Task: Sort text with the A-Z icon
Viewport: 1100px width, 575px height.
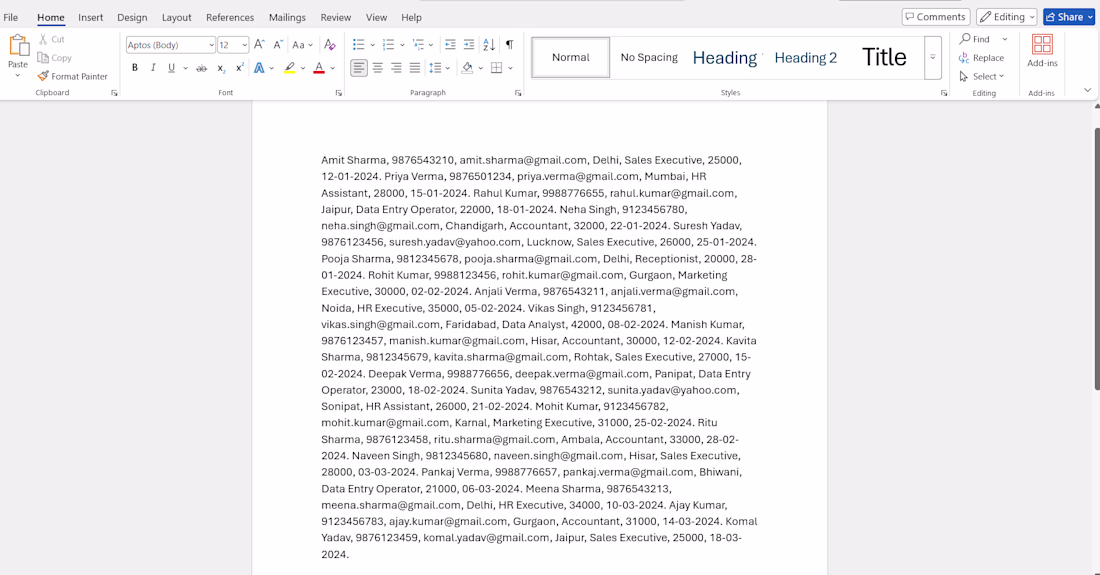Action: [x=489, y=45]
